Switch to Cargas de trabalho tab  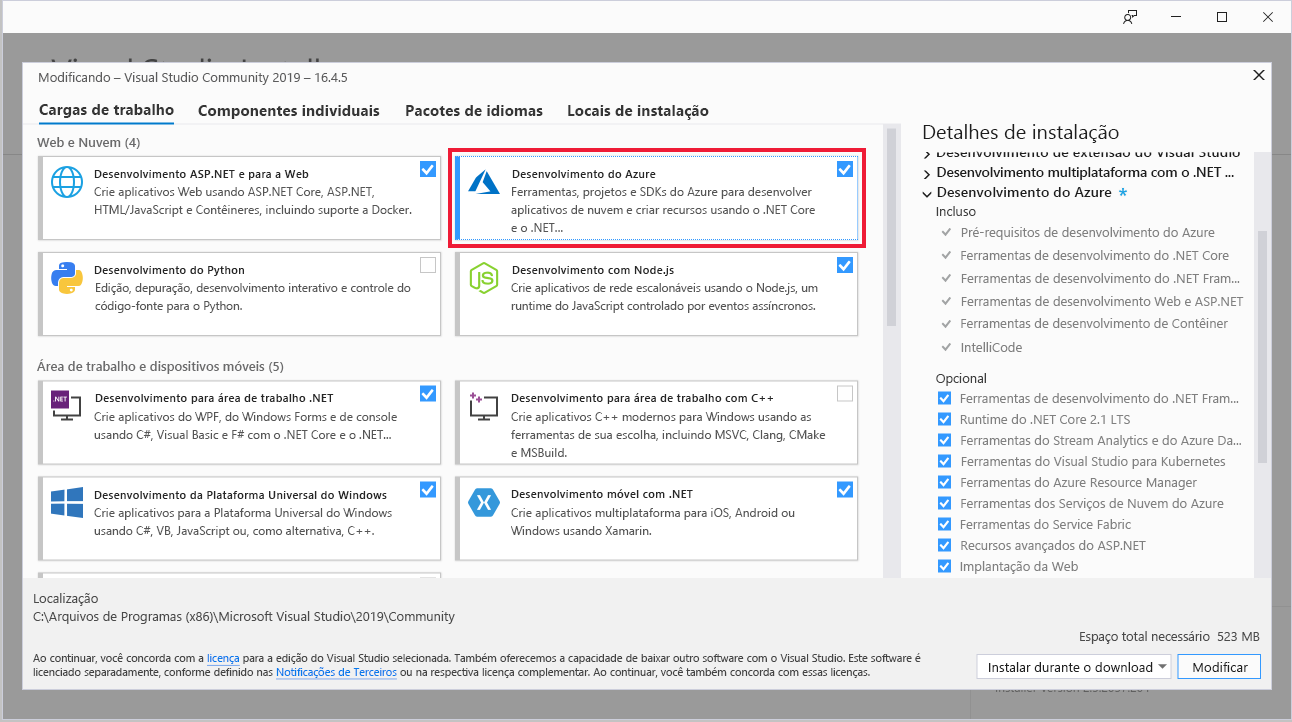(106, 111)
